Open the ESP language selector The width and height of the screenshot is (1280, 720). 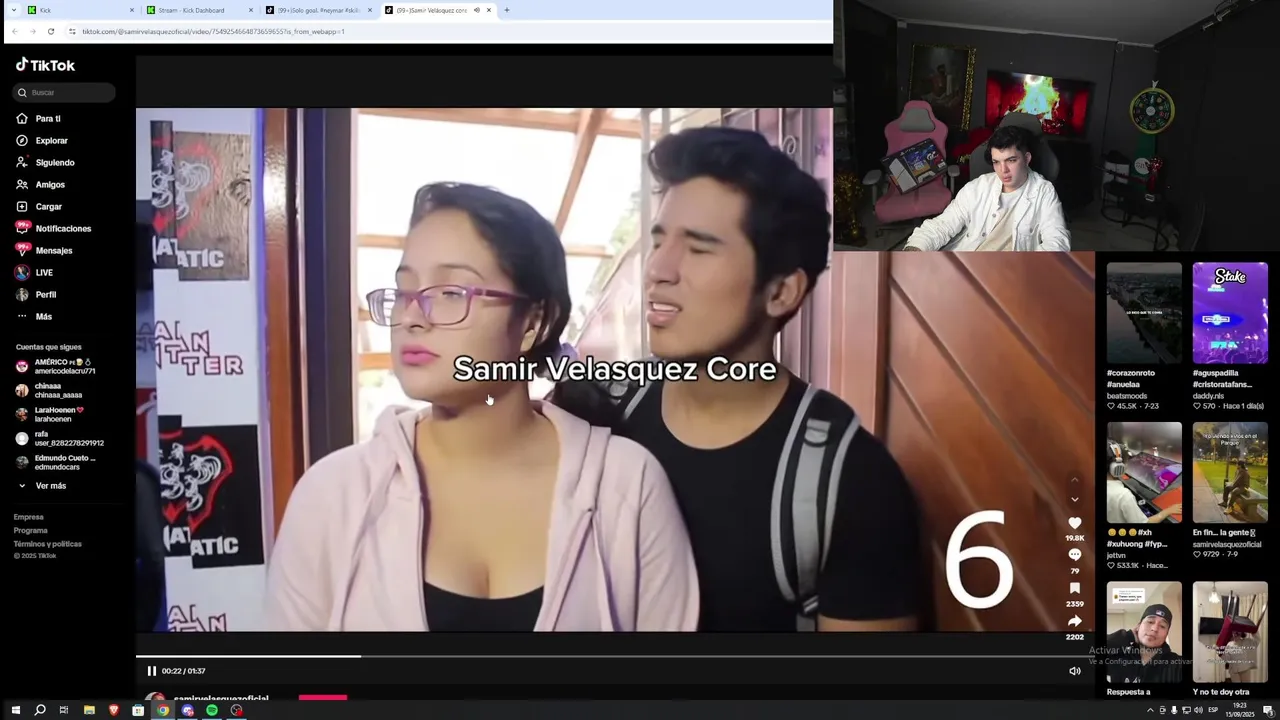1213,710
